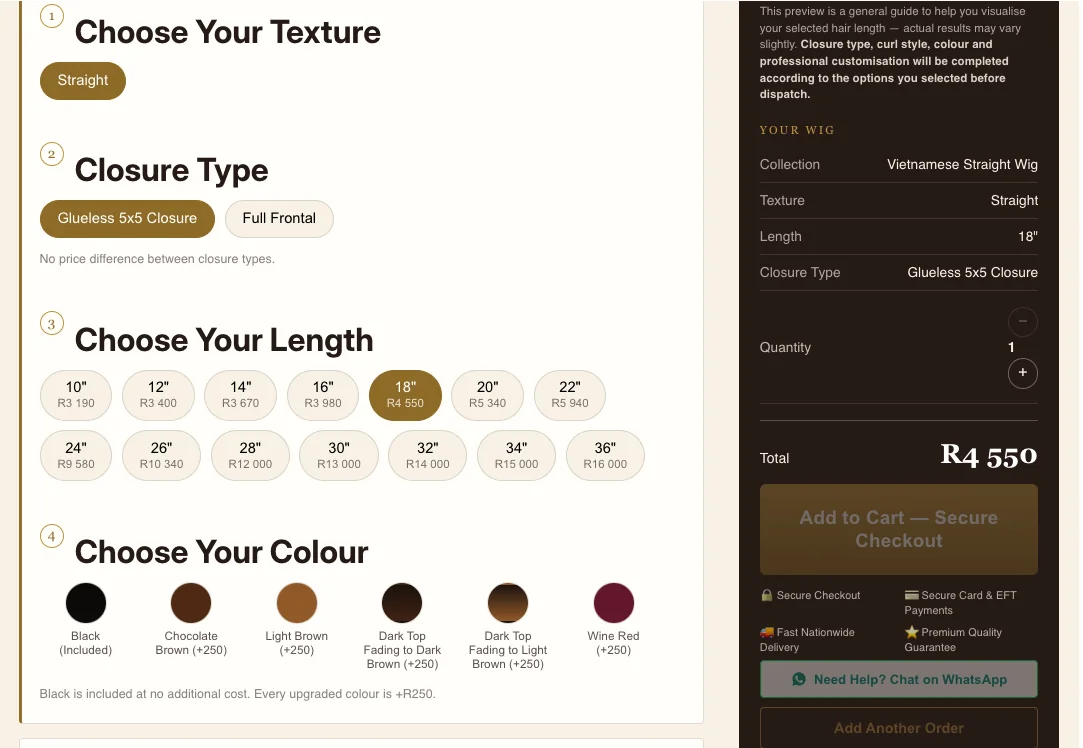
Task: Pick the Wine Red colour swatch
Action: 613,603
